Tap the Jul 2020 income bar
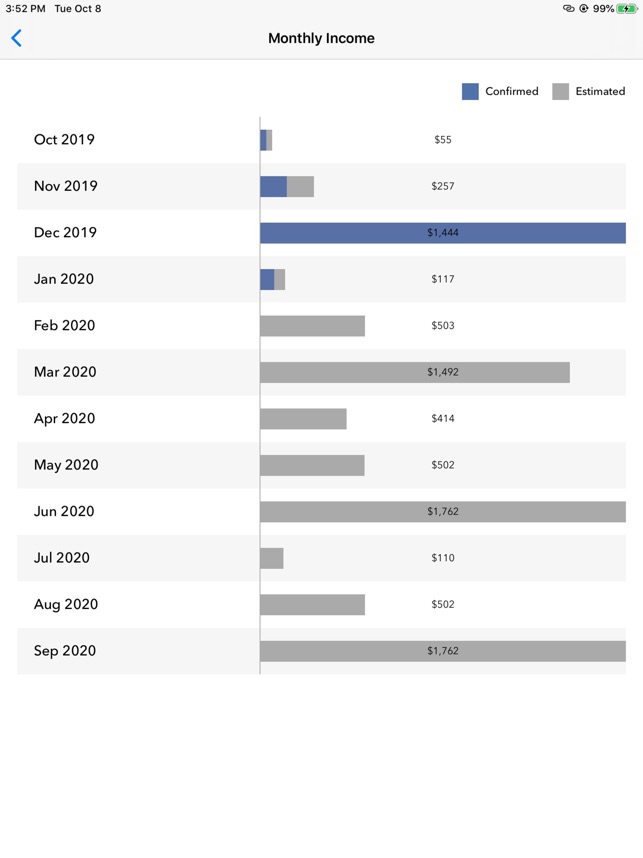 (x=271, y=558)
